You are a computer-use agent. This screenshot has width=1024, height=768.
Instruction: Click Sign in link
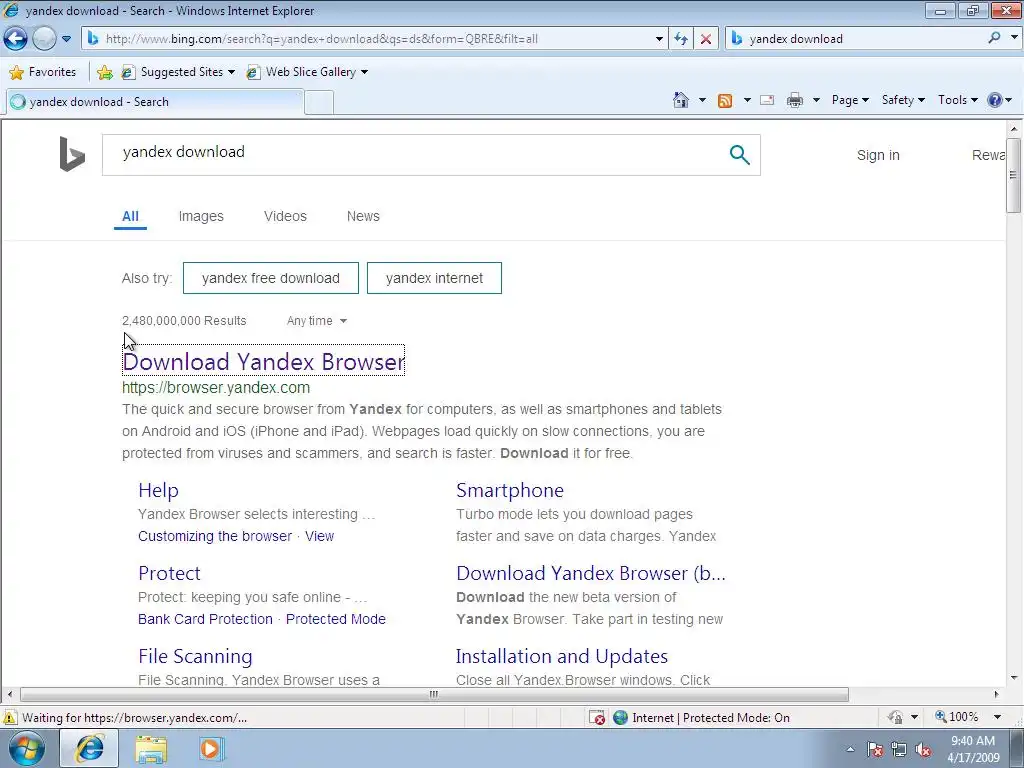(878, 155)
